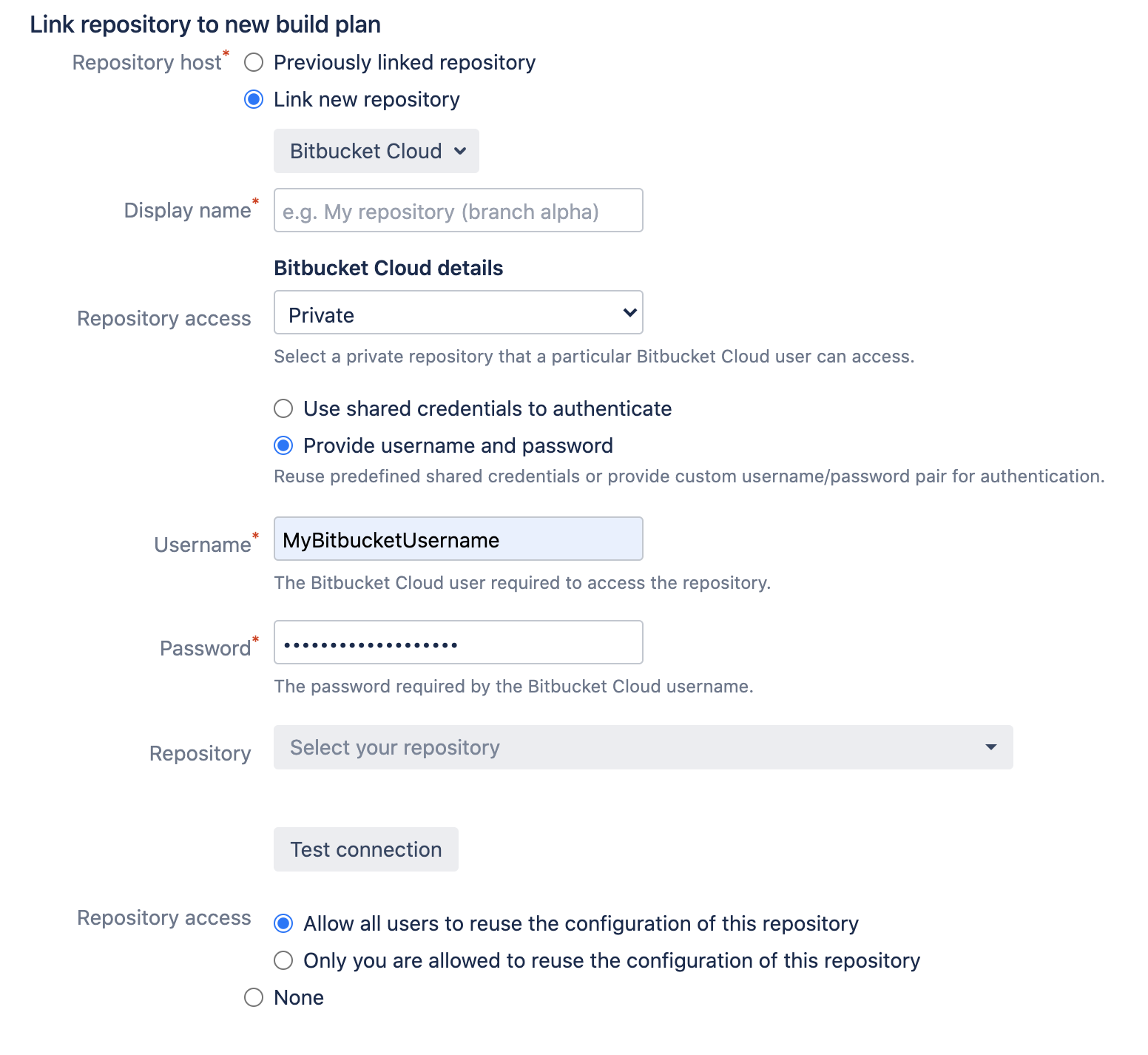Click the chevron arrow beside Bitbucket Cloud
1148x1055 pixels.
460,151
